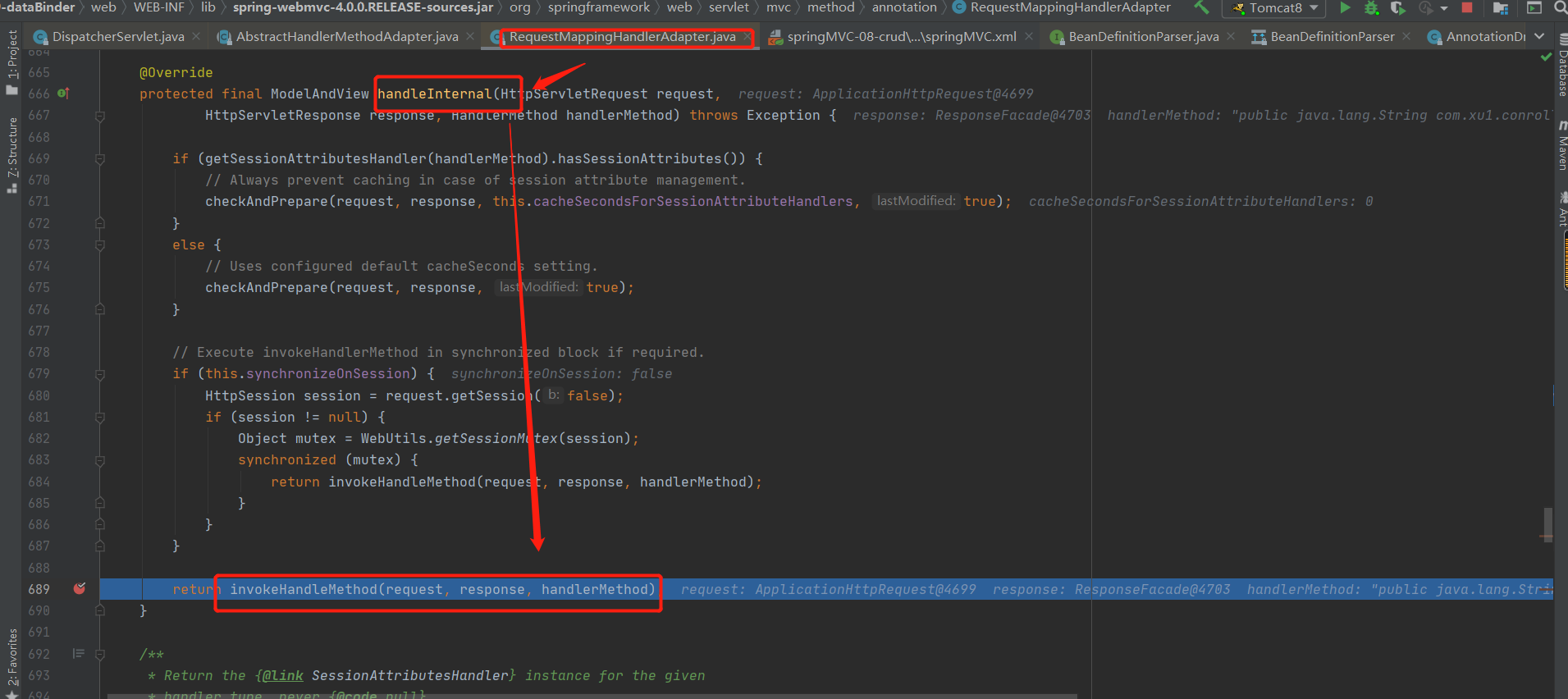The height and width of the screenshot is (699, 1568).
Task: Click the override gutter icon on line 666
Action: 63,94
